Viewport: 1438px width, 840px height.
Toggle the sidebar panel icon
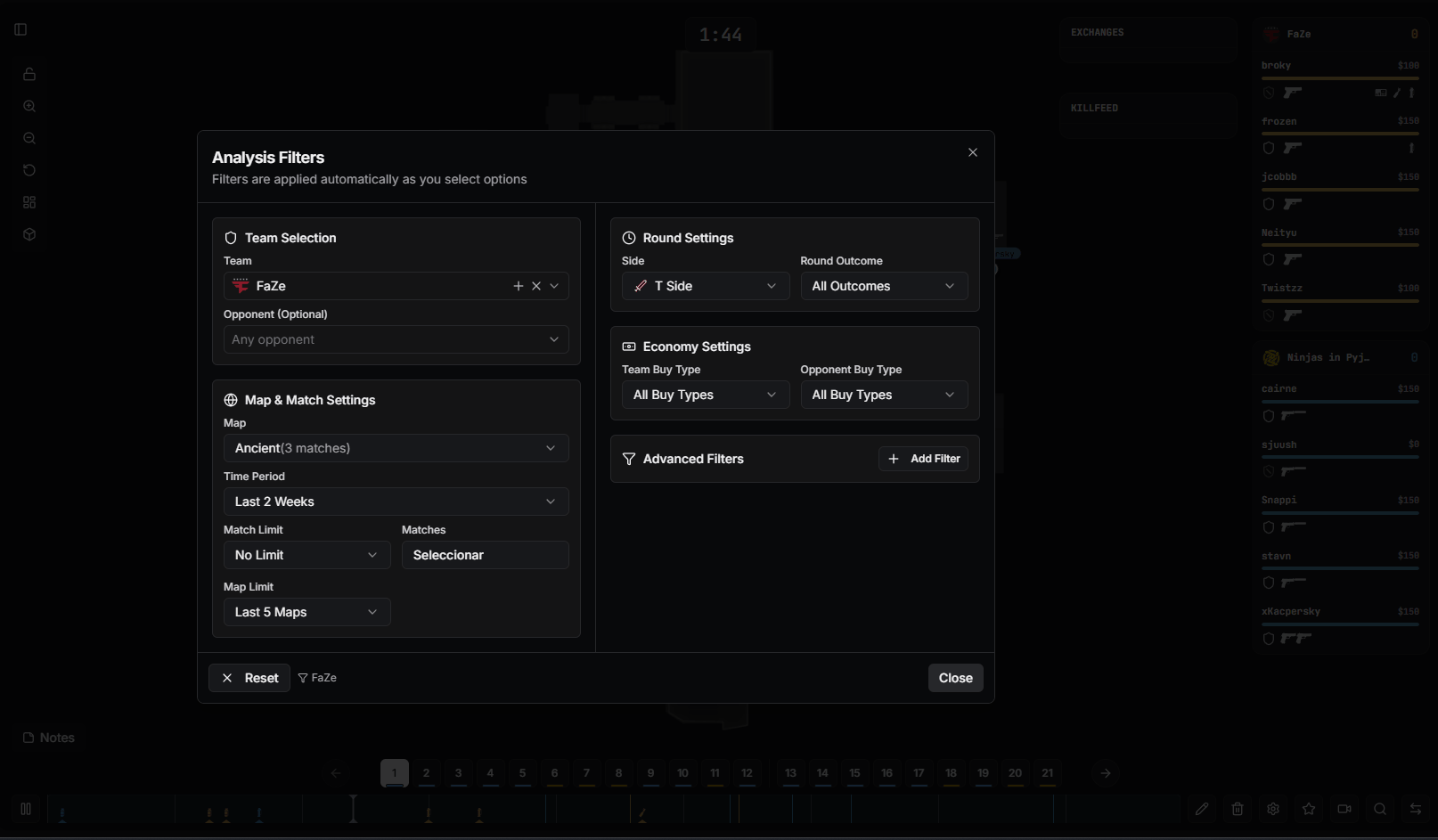20,29
